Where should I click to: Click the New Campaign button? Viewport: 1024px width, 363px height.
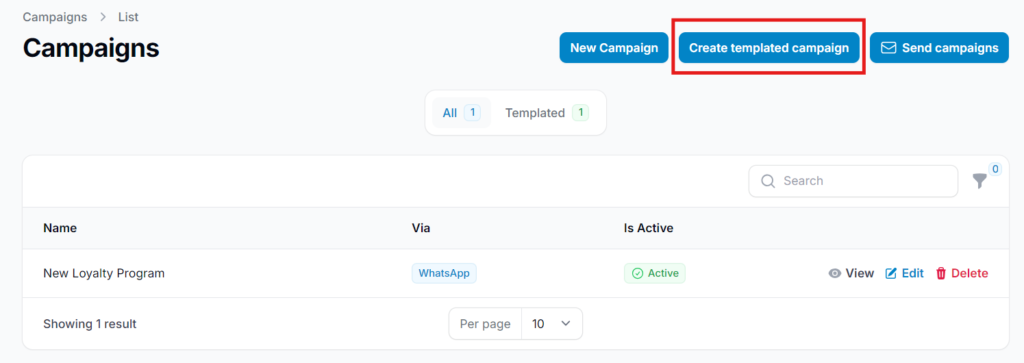pyautogui.click(x=614, y=48)
